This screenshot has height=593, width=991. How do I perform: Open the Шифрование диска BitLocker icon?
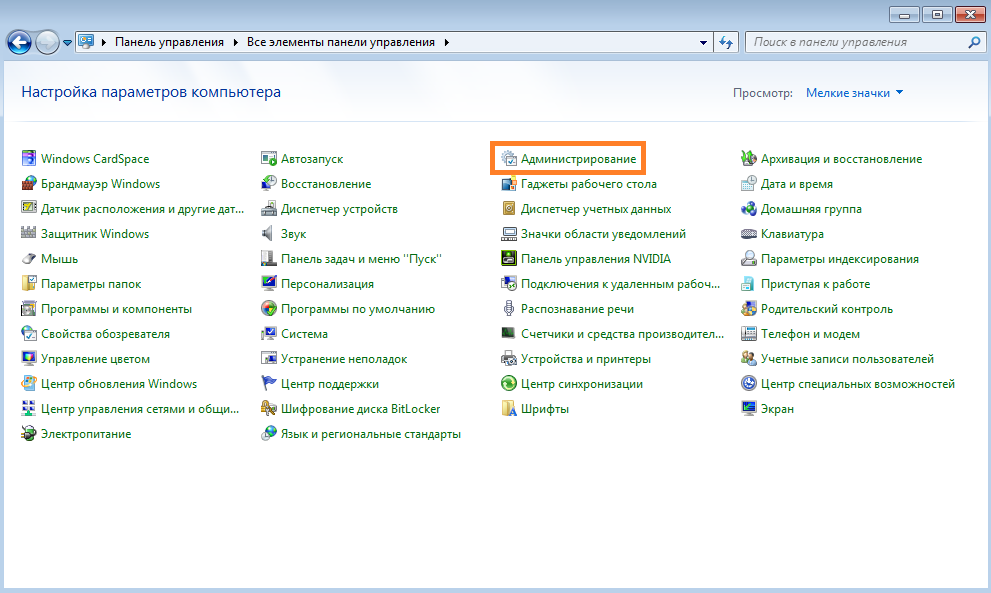(269, 408)
